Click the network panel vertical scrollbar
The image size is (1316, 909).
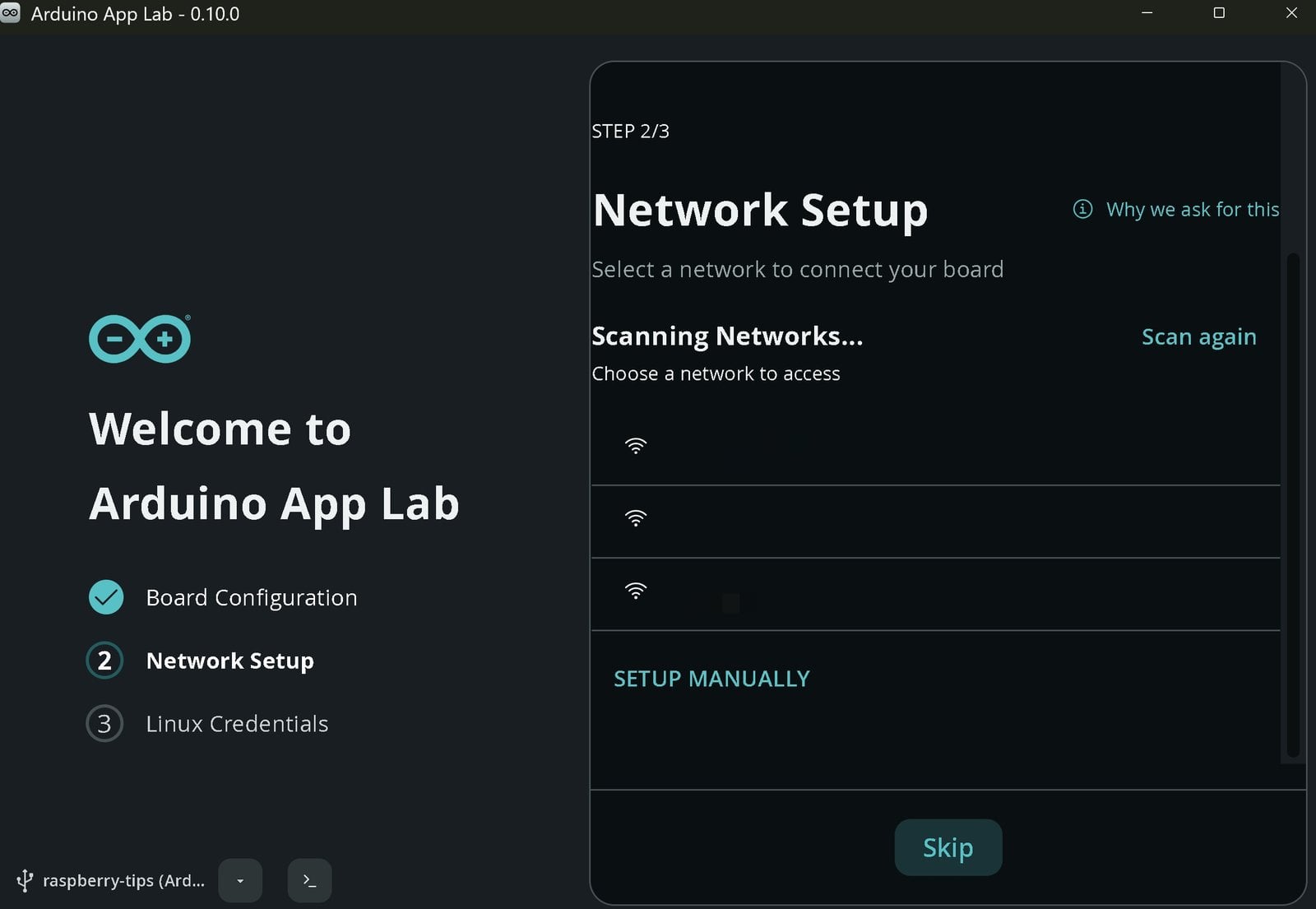(1293, 505)
